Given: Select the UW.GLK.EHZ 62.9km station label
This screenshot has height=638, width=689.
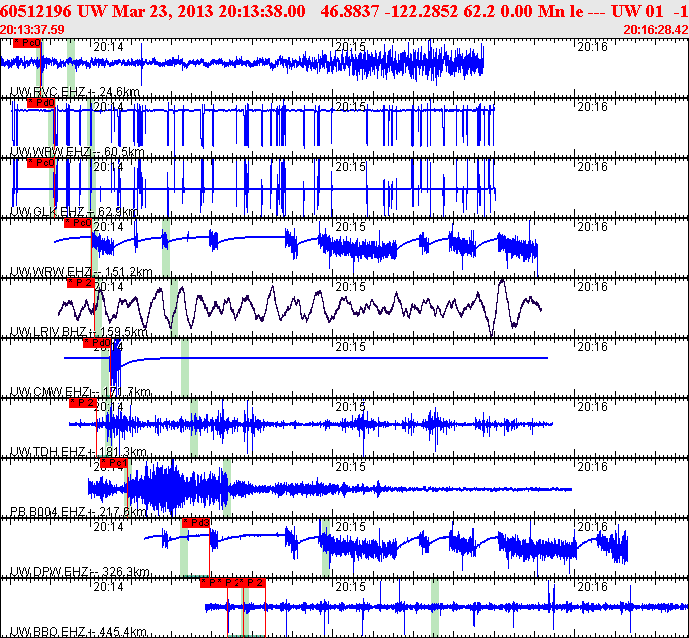Looking at the screenshot, I should (x=74, y=212).
